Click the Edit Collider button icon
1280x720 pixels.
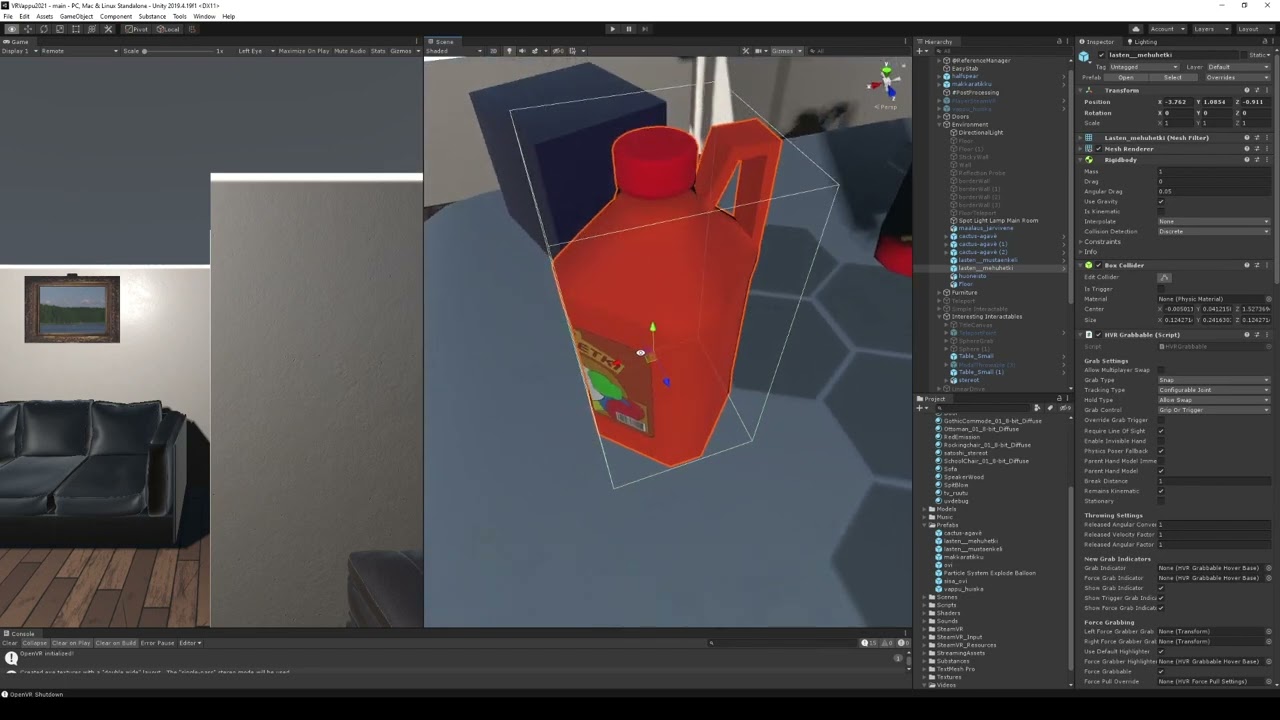[x=1165, y=277]
